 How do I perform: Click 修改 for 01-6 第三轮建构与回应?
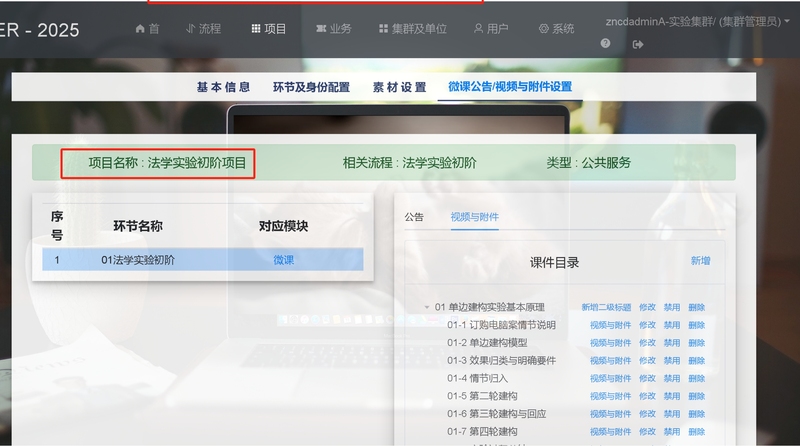pyautogui.click(x=647, y=414)
